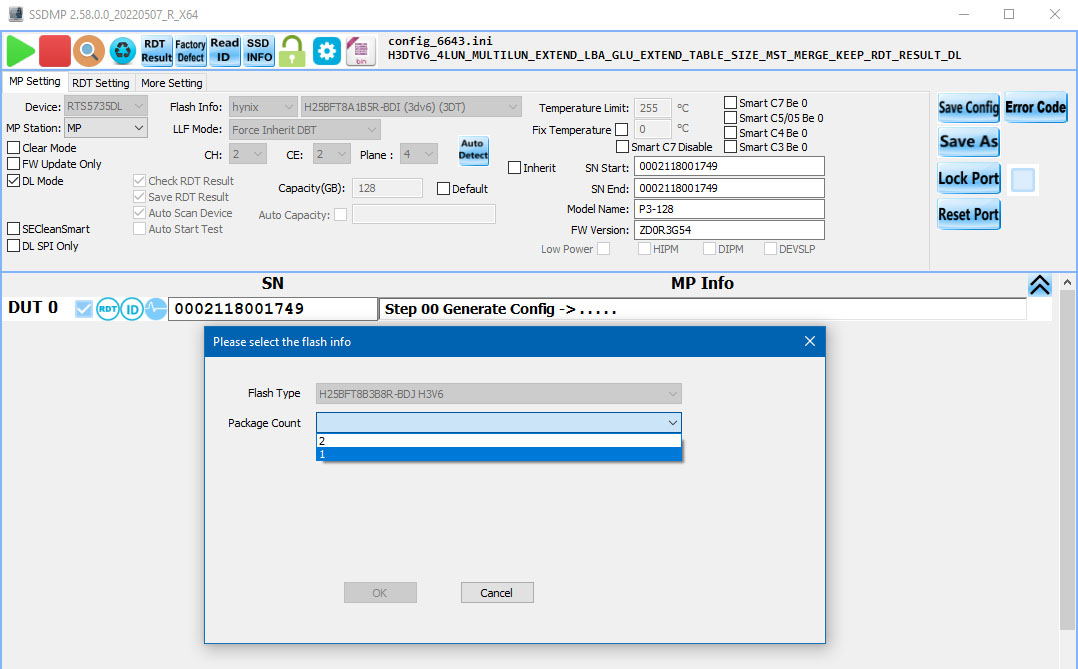This screenshot has height=669, width=1078.
Task: Collapse the Package Count dropdown arrow
Action: coord(672,422)
